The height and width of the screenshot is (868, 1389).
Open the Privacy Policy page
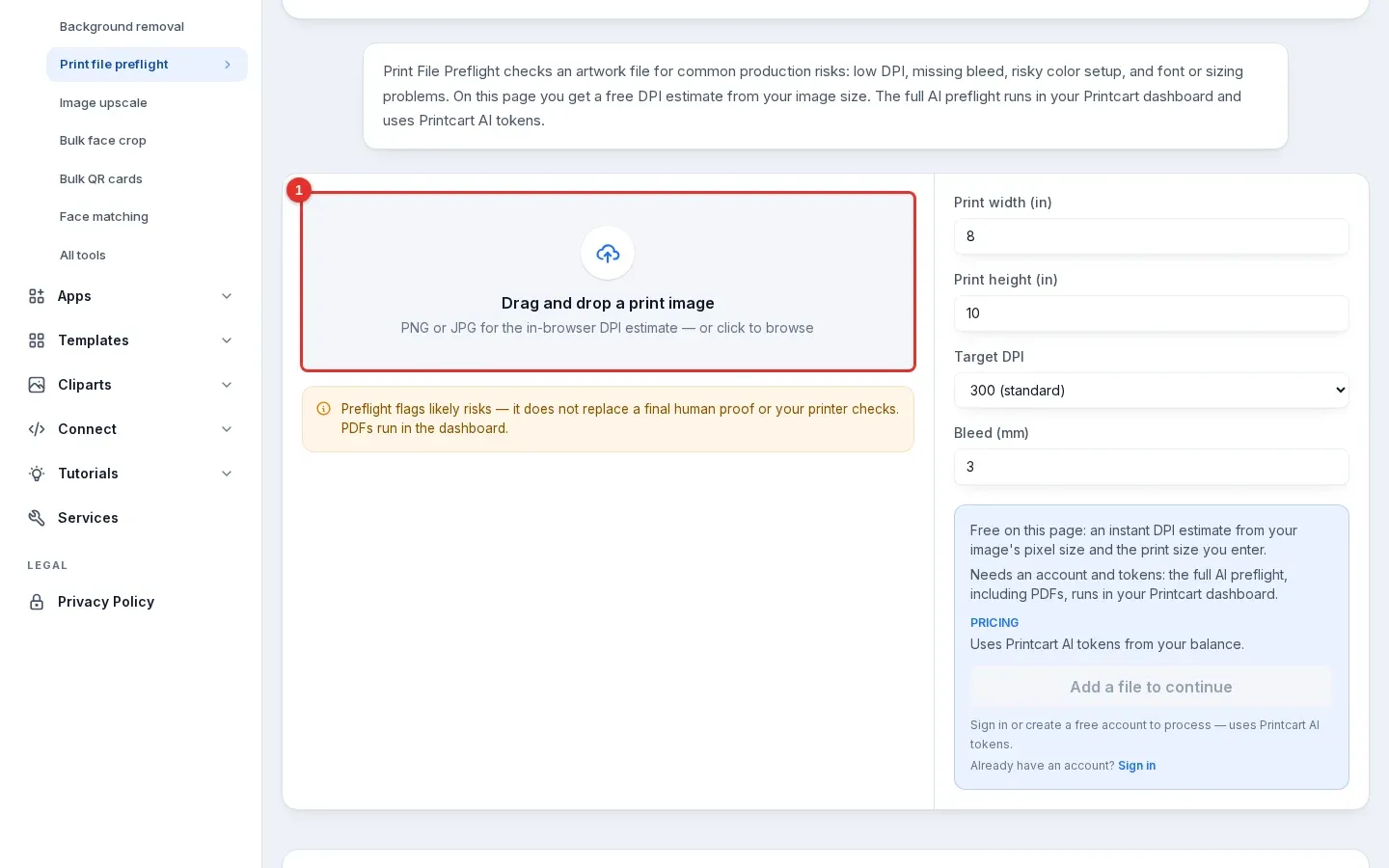click(x=106, y=602)
